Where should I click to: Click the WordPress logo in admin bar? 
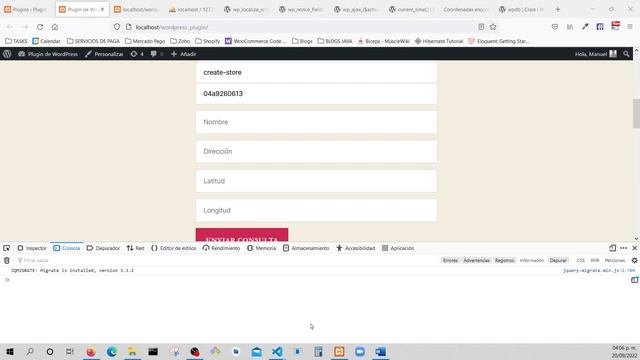[x=7, y=54]
